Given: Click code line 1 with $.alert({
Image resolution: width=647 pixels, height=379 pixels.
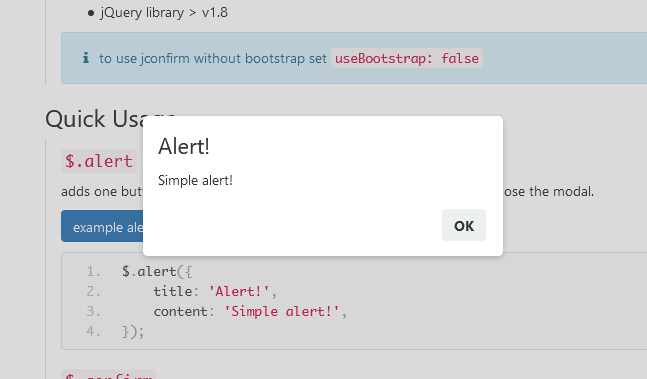Looking at the screenshot, I should (157, 271).
